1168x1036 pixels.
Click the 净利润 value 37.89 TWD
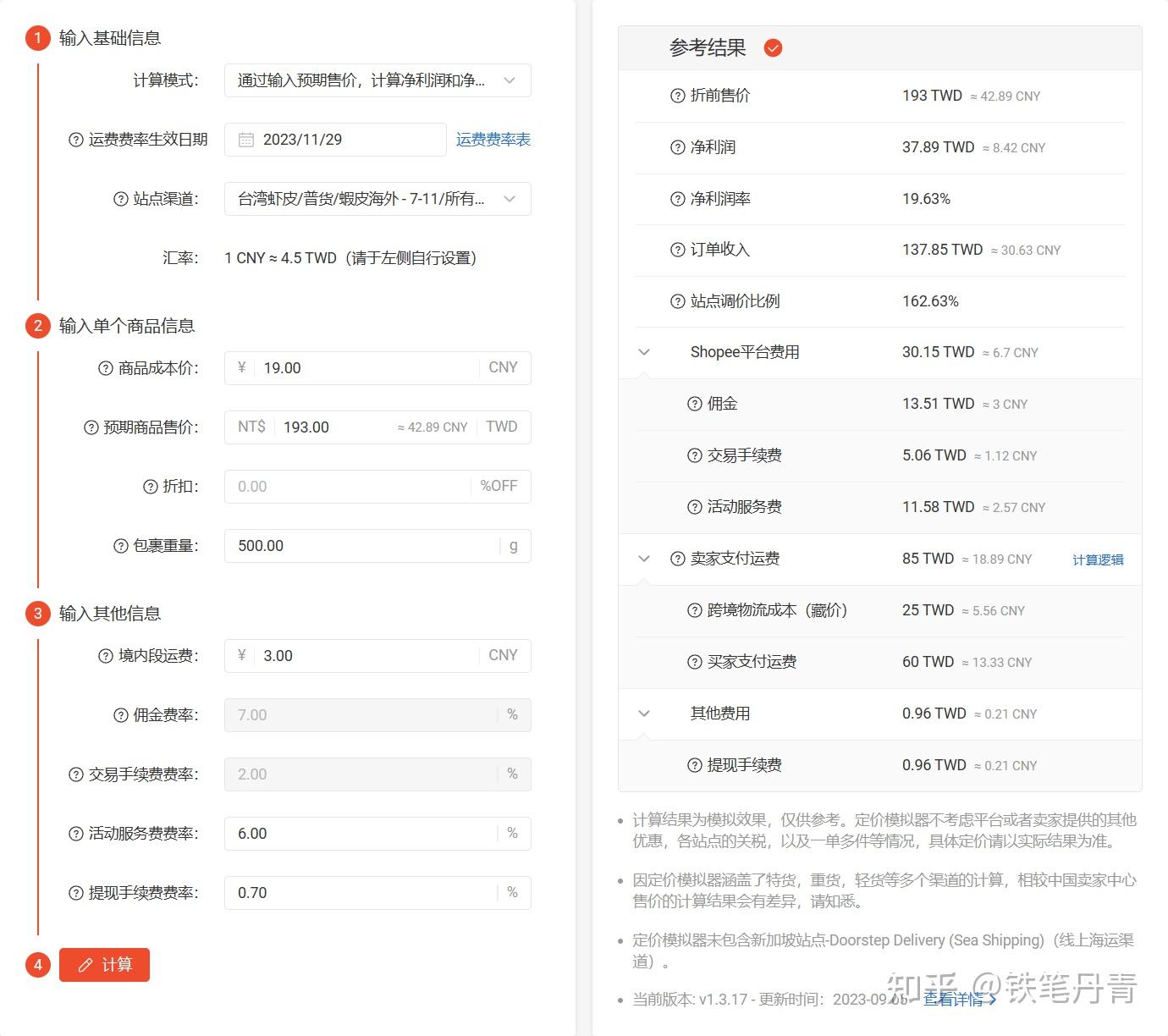tap(939, 147)
